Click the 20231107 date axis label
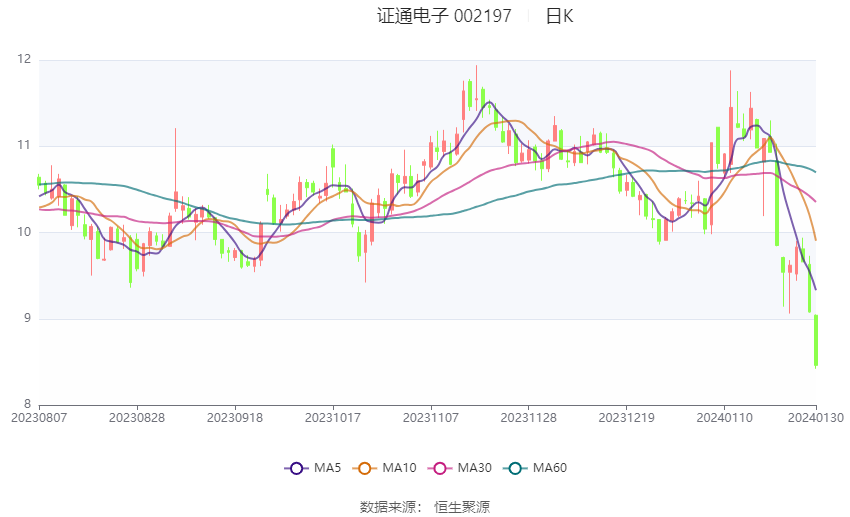Viewport: 850px width, 517px height. point(430,416)
